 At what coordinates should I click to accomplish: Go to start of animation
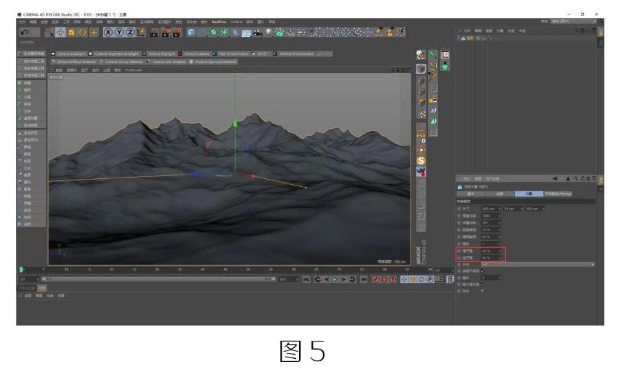(306, 280)
